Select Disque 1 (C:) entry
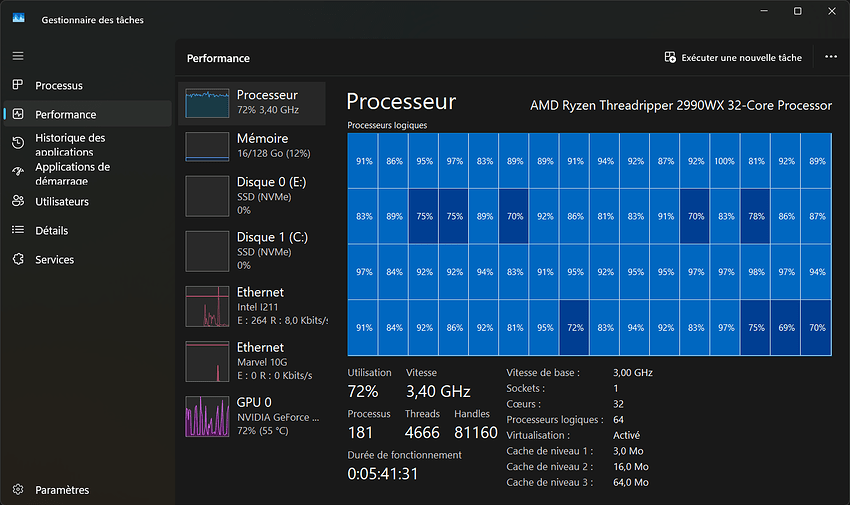This screenshot has height=505, width=850. 252,251
